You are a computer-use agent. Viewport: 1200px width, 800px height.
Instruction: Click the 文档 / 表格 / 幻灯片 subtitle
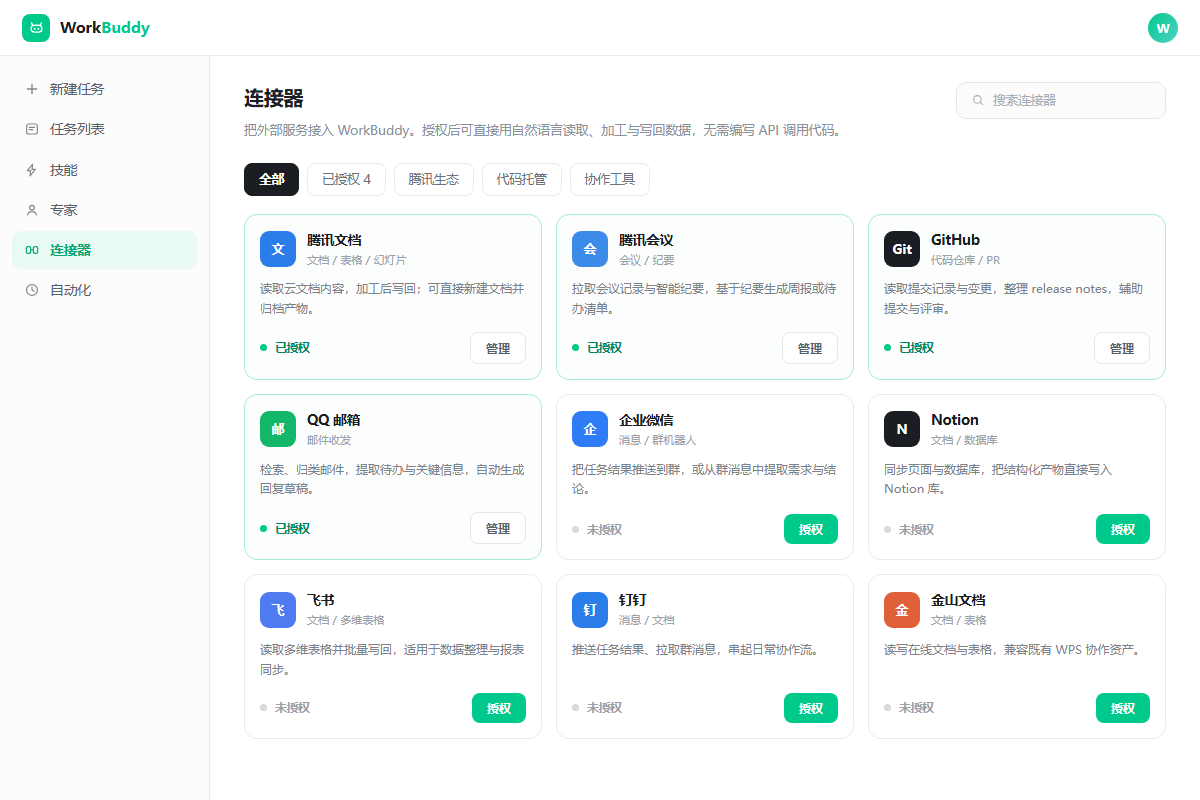357,260
